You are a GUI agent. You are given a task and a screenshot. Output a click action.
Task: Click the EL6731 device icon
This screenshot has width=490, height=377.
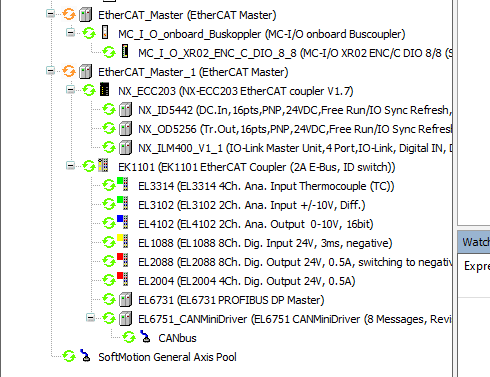click(x=125, y=300)
